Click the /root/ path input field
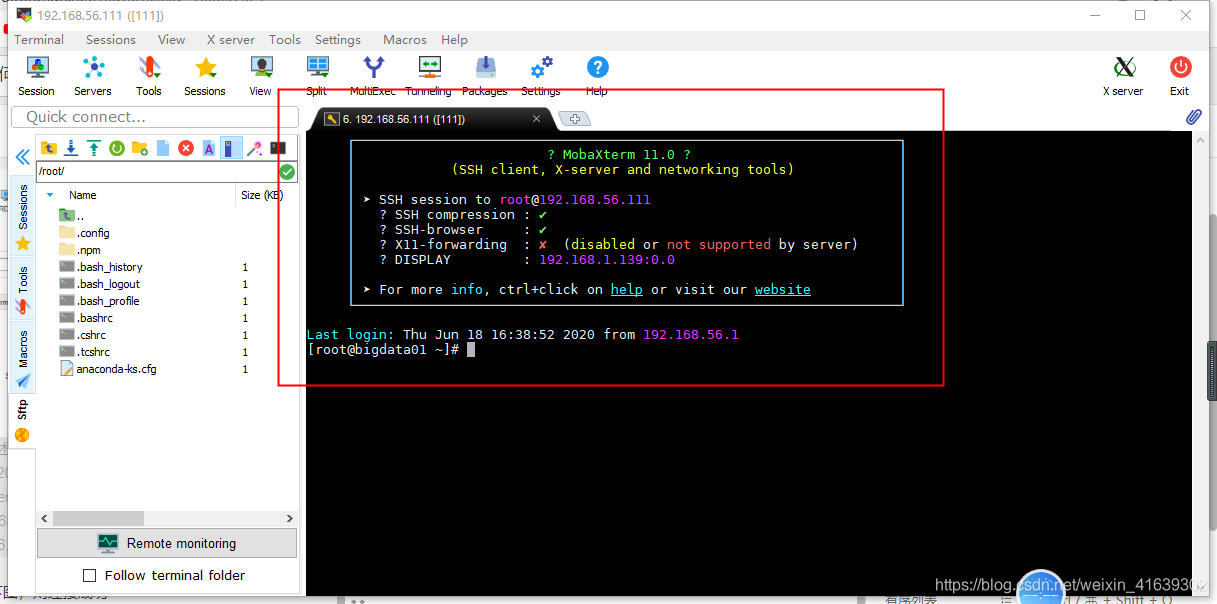The width and height of the screenshot is (1217, 604). 157,171
